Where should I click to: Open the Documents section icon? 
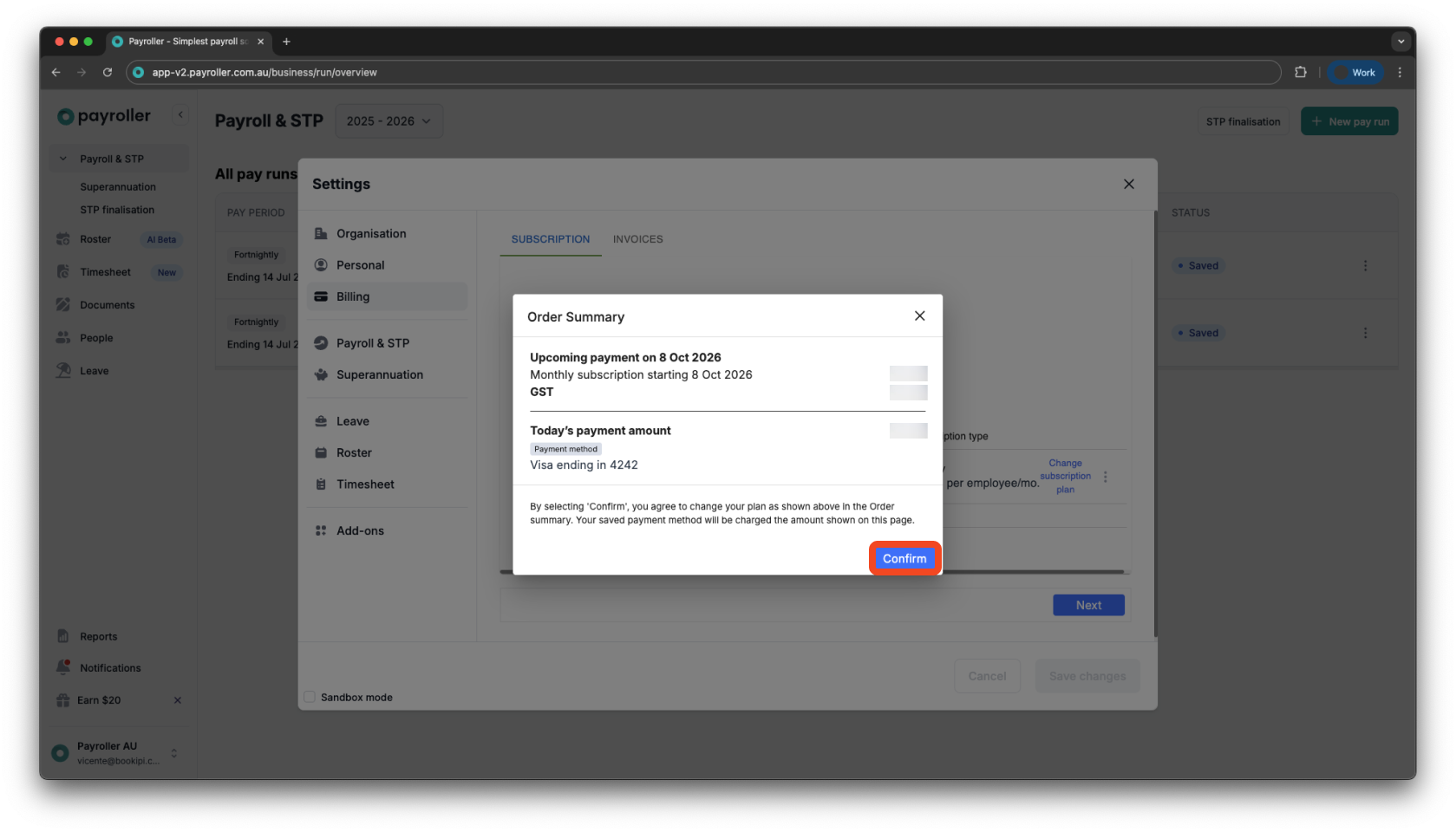pyautogui.click(x=63, y=304)
